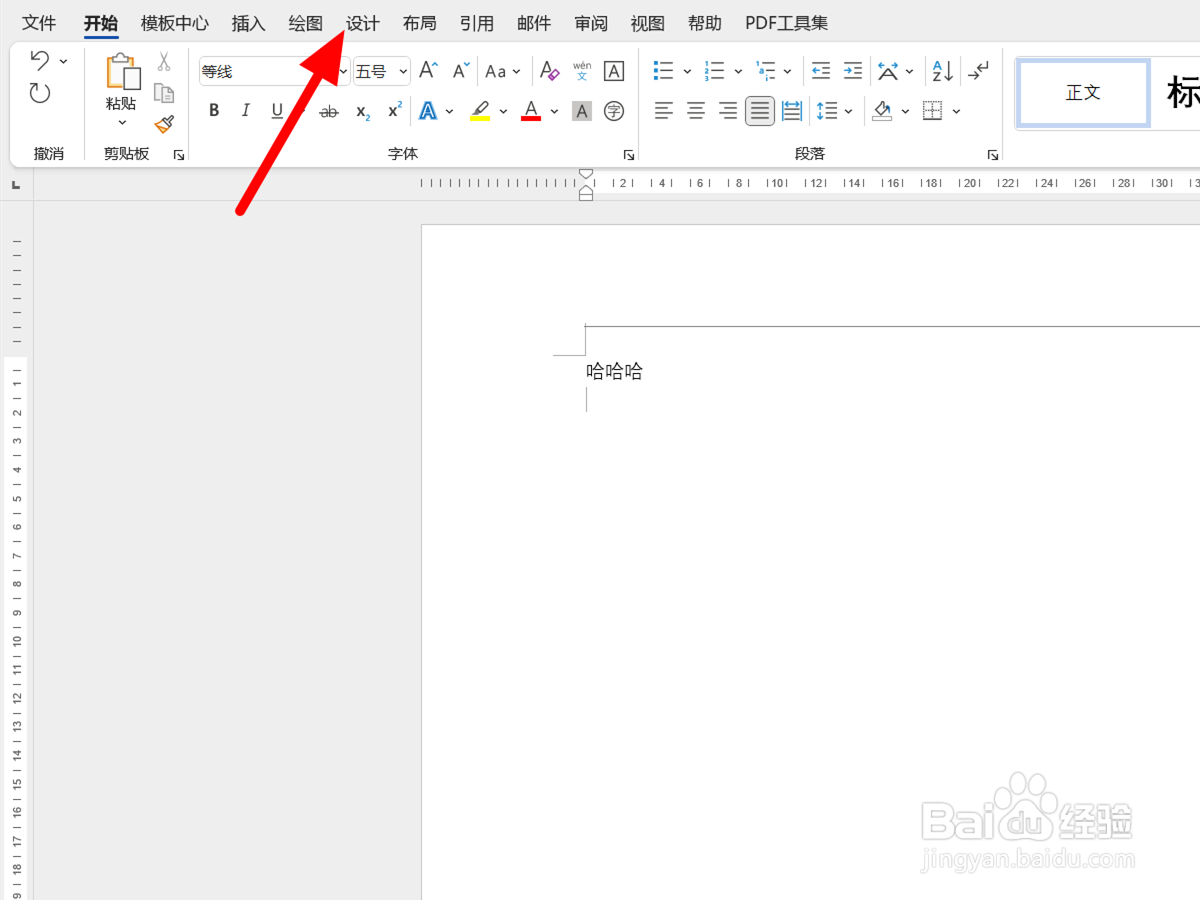The image size is (1200, 900).
Task: Select the 正文 style thumbnail
Action: coord(1083,93)
